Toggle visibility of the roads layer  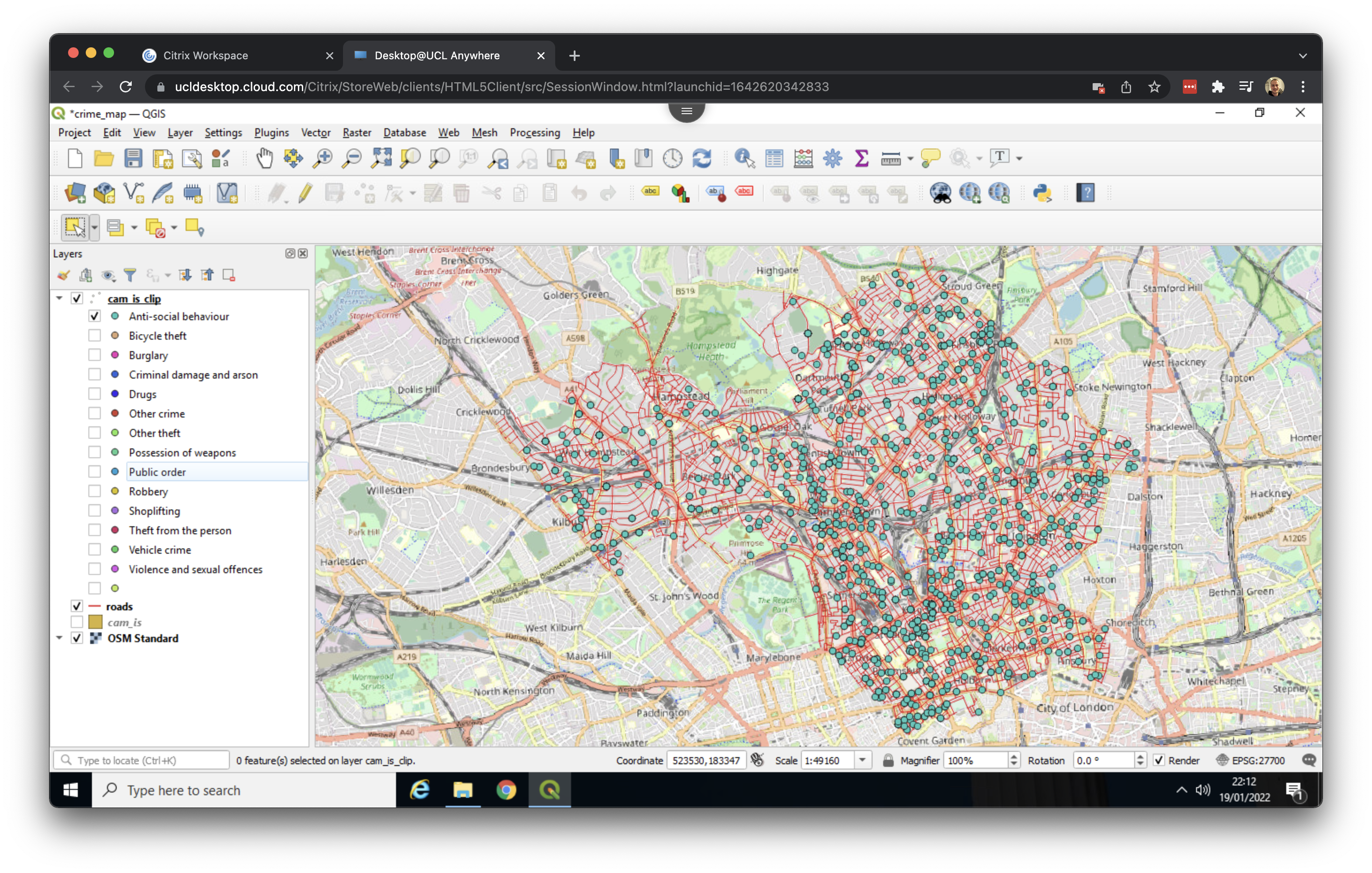(x=77, y=606)
